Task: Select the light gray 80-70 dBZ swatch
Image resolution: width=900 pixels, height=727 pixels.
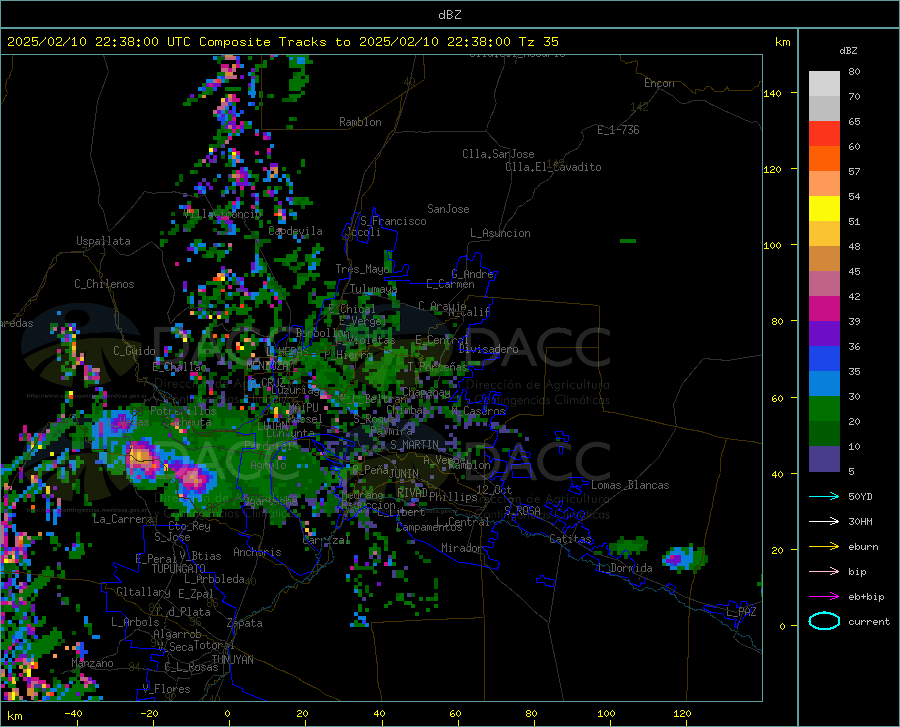Action: (824, 84)
